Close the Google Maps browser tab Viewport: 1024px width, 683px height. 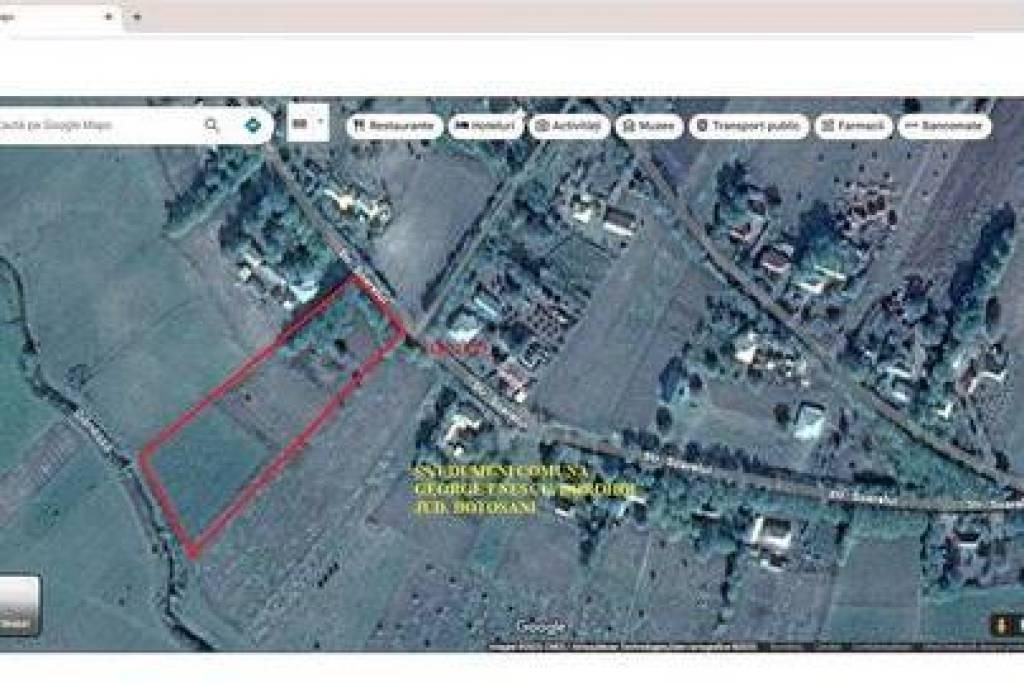tap(108, 17)
